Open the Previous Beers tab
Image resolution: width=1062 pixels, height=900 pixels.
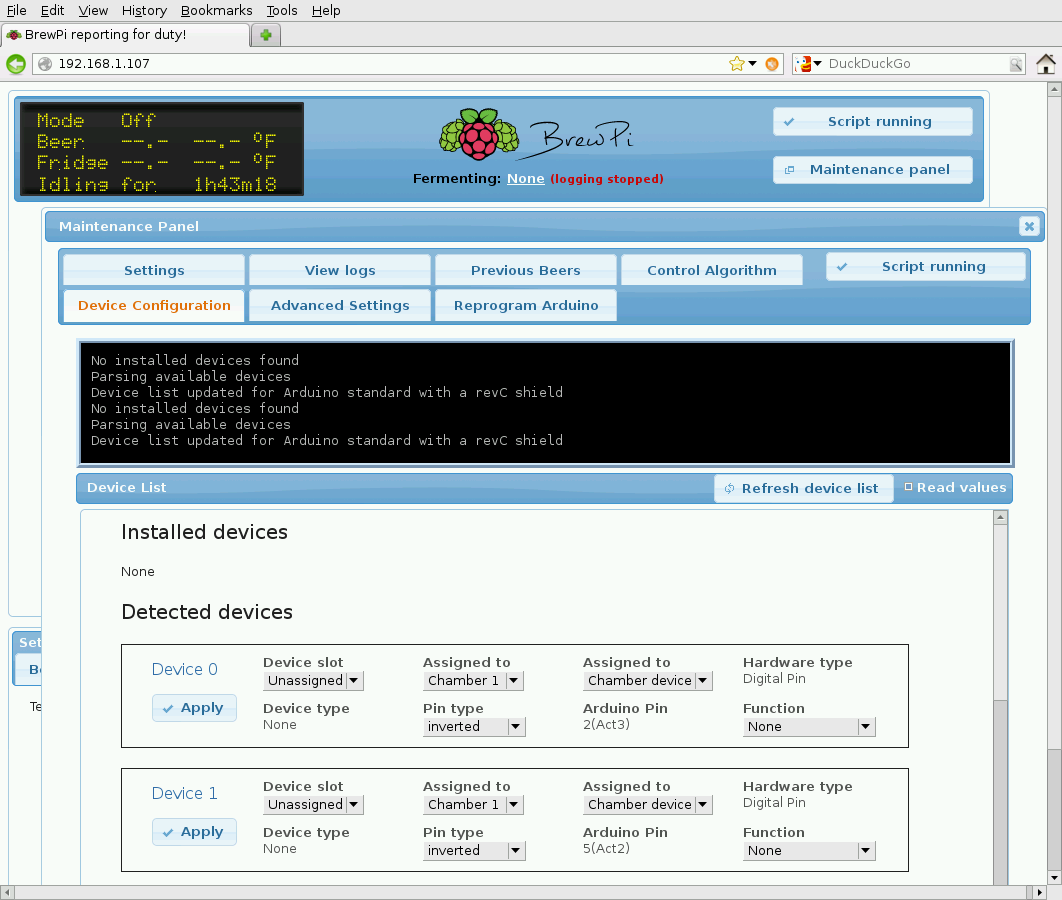[x=526, y=270]
